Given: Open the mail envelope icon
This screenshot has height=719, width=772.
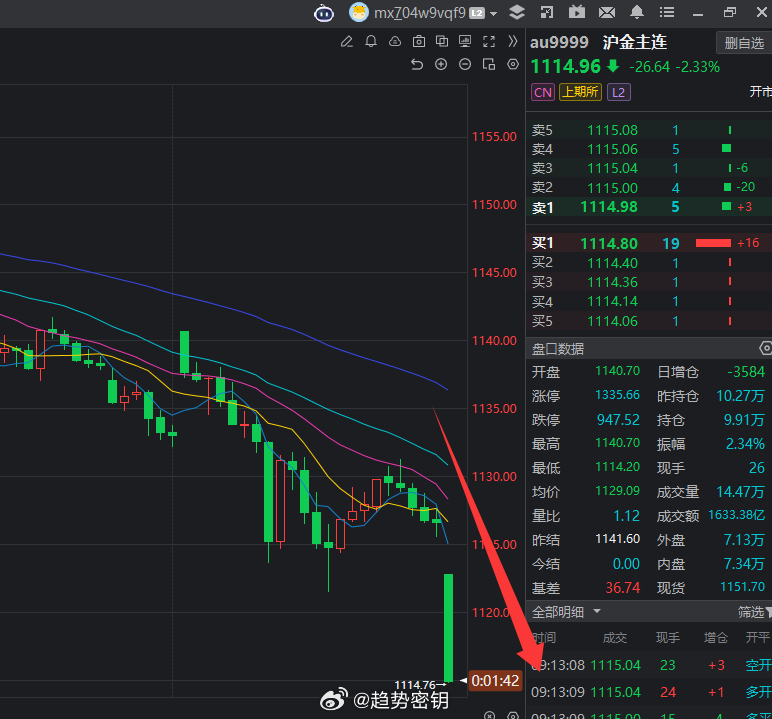Looking at the screenshot, I should coord(607,12).
